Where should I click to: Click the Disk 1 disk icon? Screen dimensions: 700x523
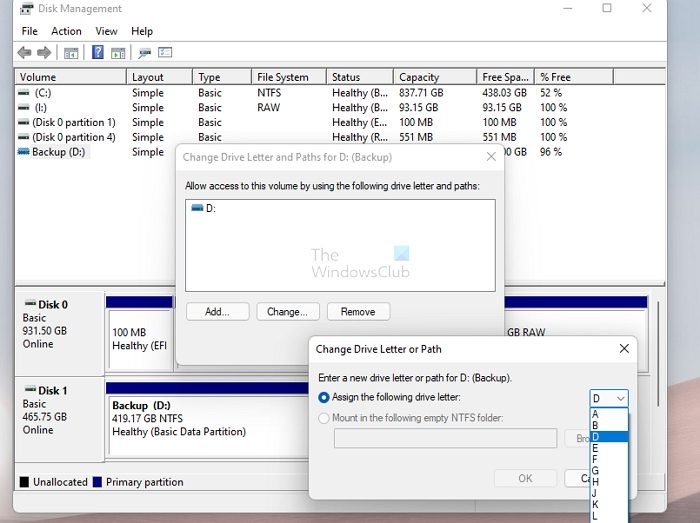pos(30,389)
